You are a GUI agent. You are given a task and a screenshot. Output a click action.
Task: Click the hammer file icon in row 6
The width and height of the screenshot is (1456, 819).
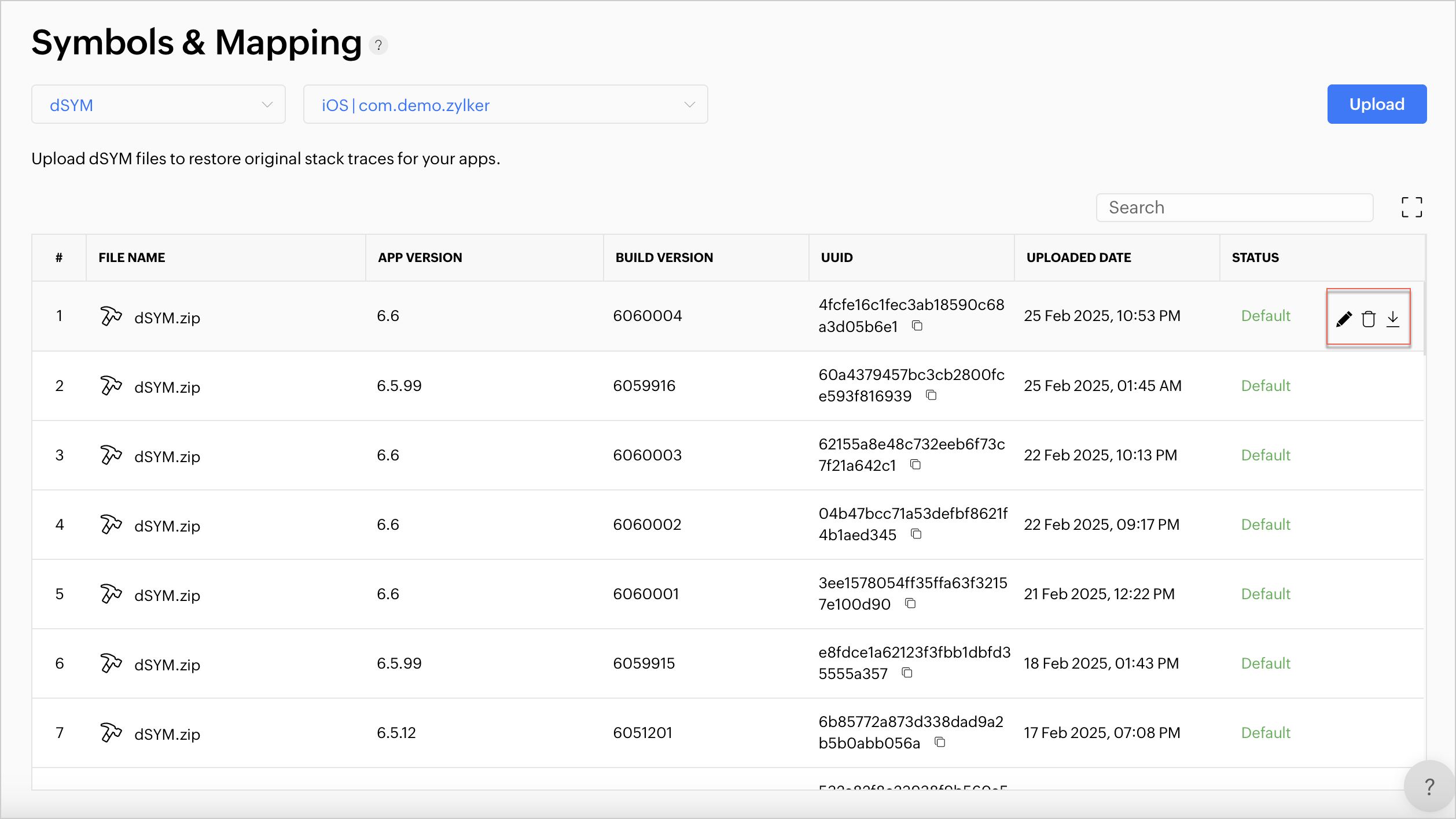click(x=111, y=663)
